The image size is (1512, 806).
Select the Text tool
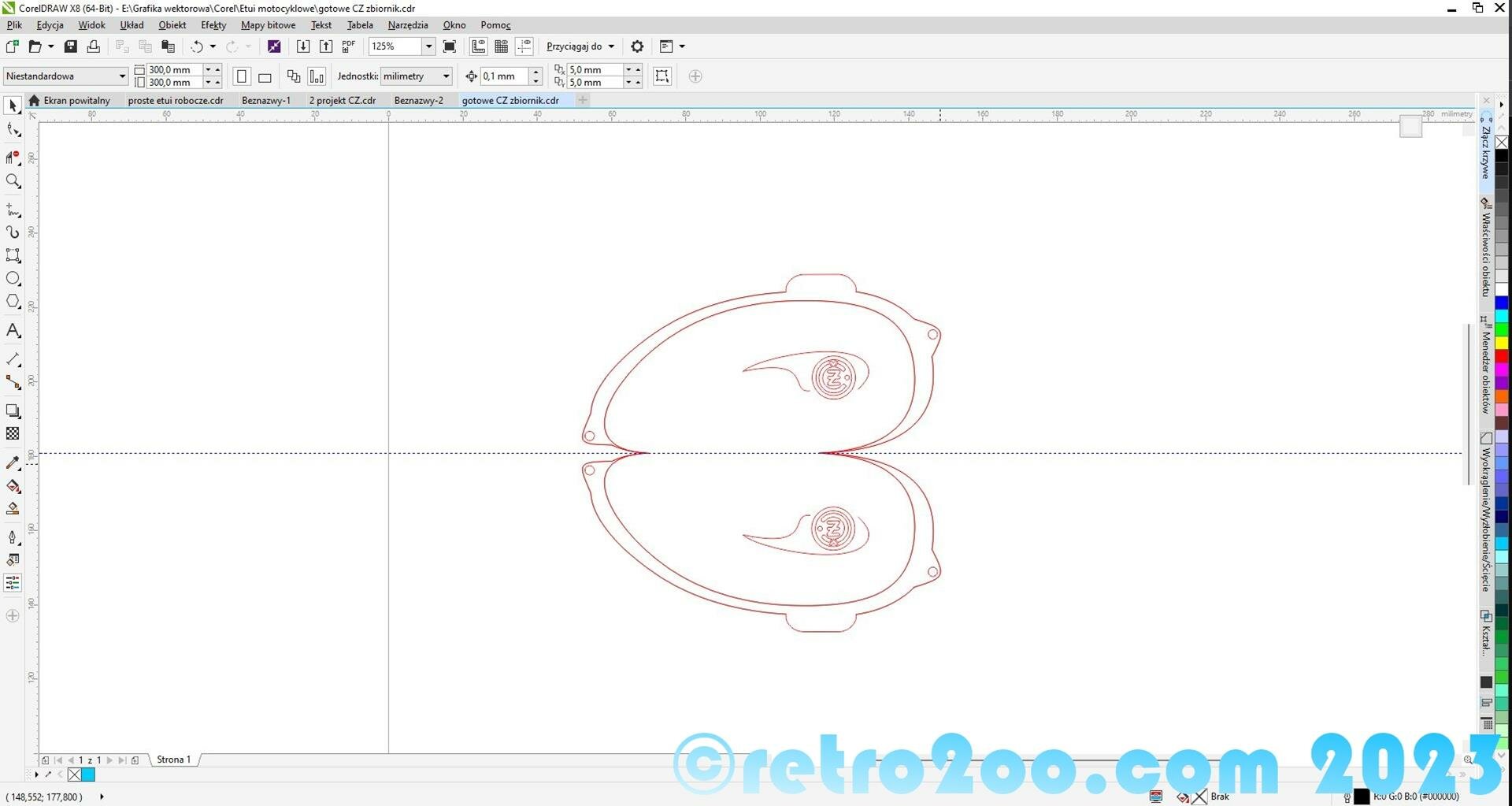[13, 331]
